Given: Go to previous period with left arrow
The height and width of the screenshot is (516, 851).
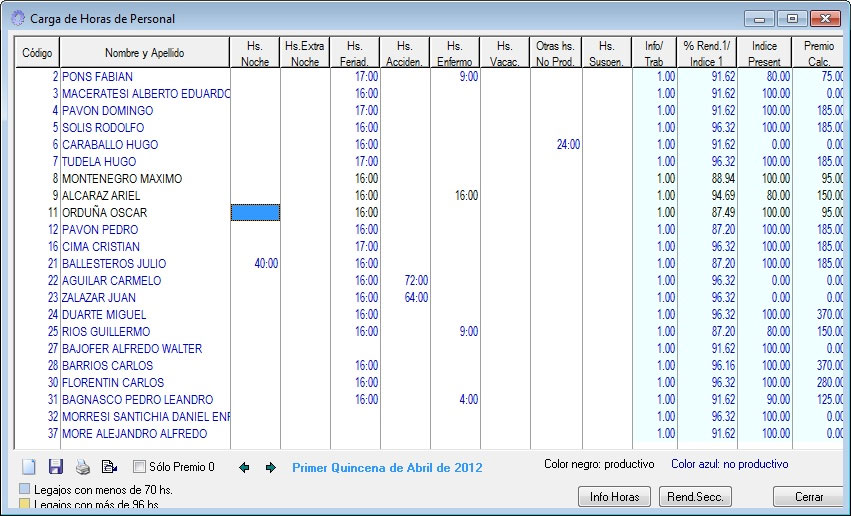Looking at the screenshot, I should (245, 467).
